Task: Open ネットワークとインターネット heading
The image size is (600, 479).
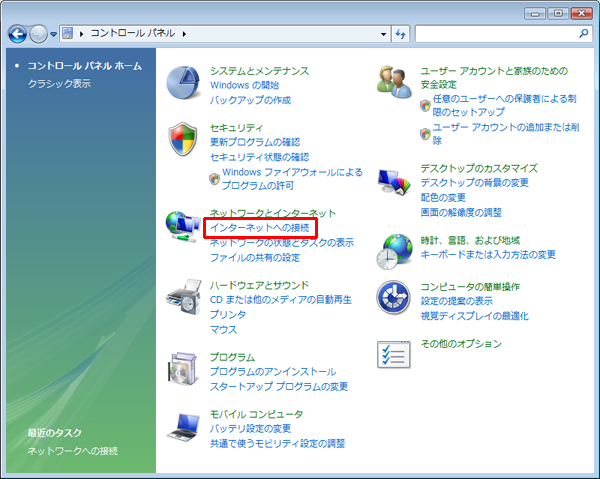Action: coord(273,213)
